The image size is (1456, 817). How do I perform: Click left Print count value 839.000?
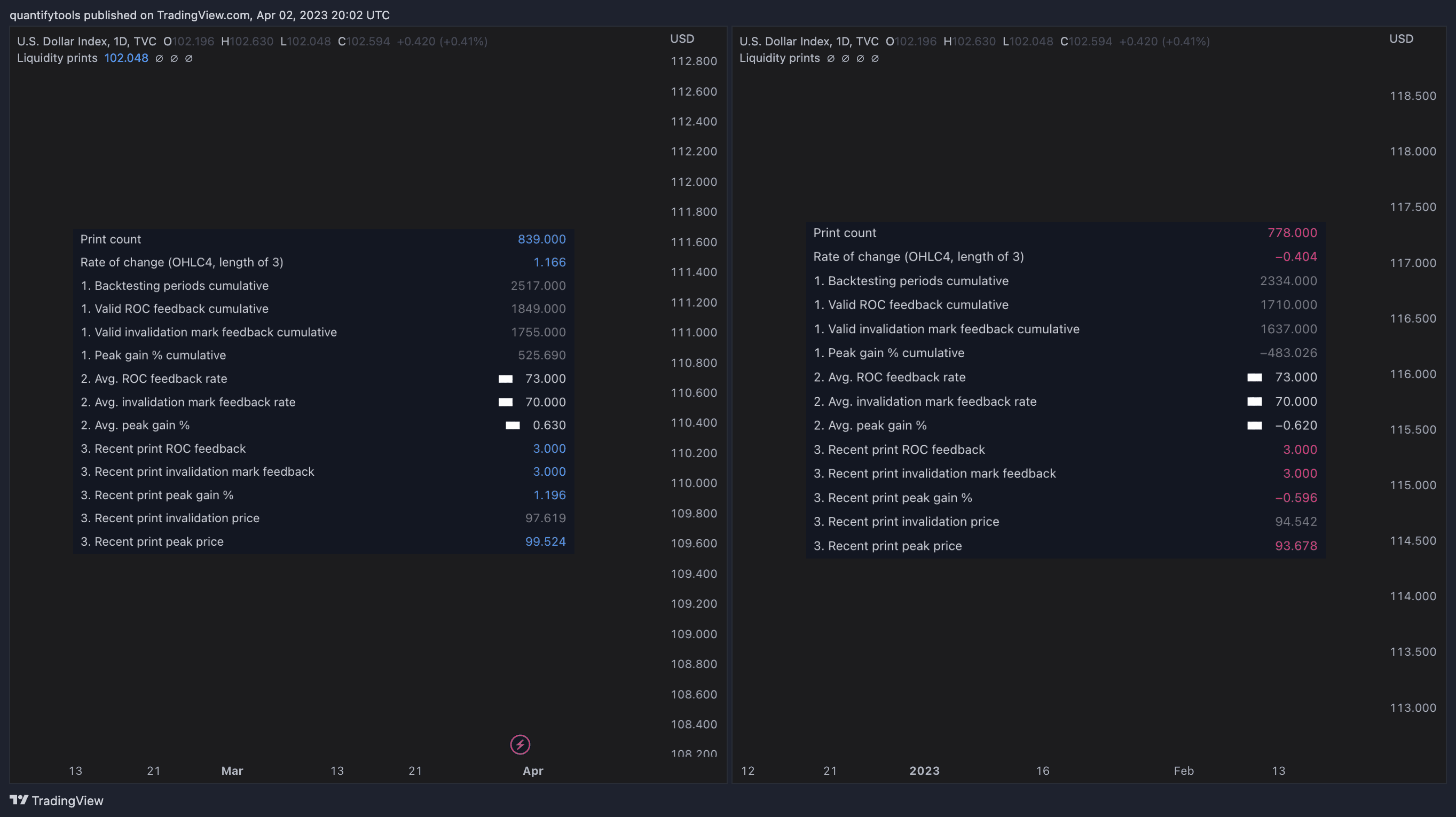(541, 239)
